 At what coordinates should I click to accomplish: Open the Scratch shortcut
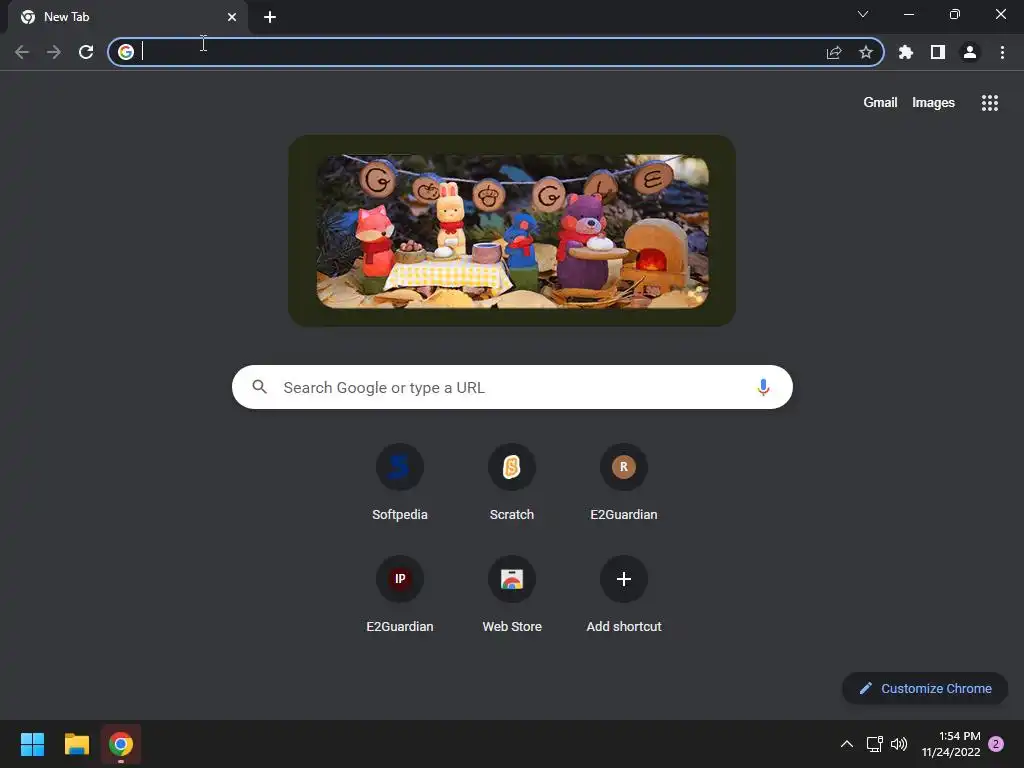512,483
